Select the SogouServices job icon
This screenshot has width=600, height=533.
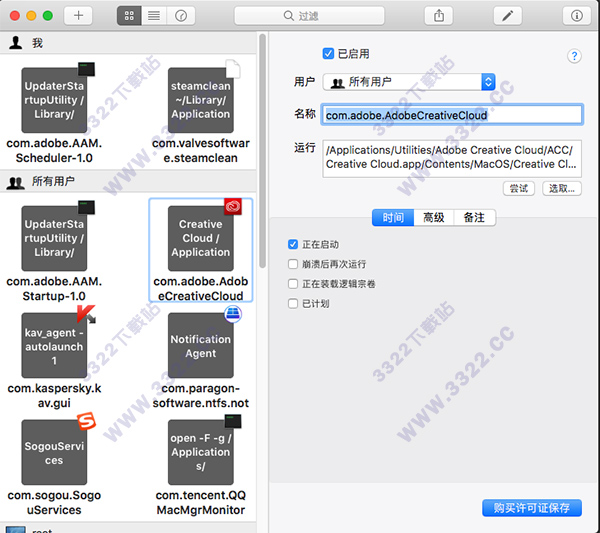coord(54,452)
